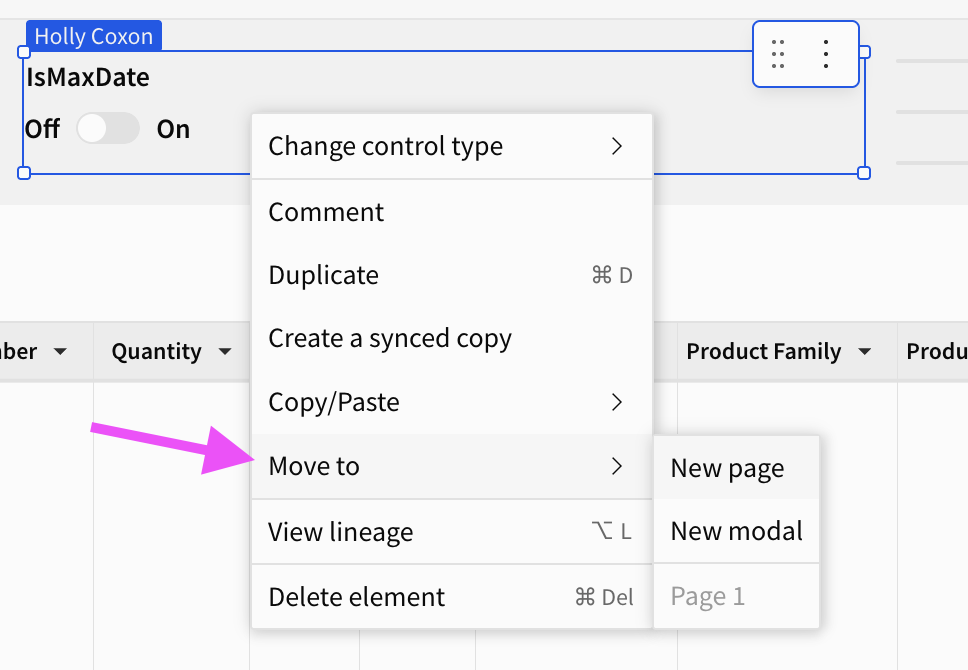Select the Comment menu option
This screenshot has height=670, width=968.
point(325,211)
